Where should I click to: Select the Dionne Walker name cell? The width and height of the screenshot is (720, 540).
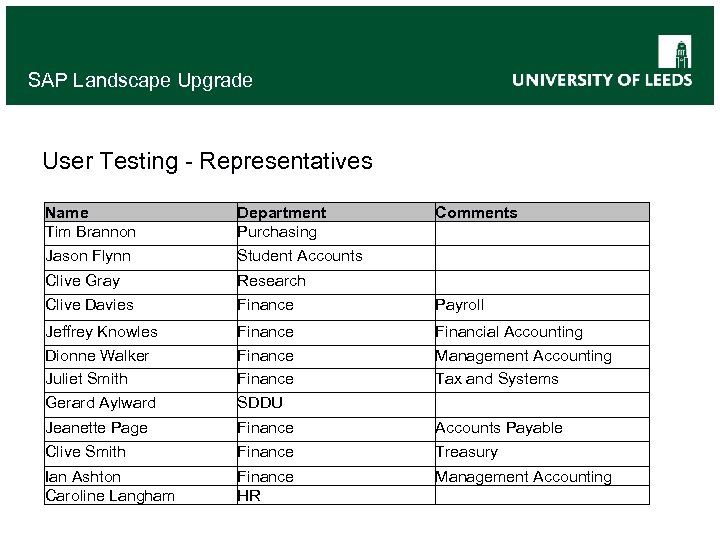[x=97, y=356]
